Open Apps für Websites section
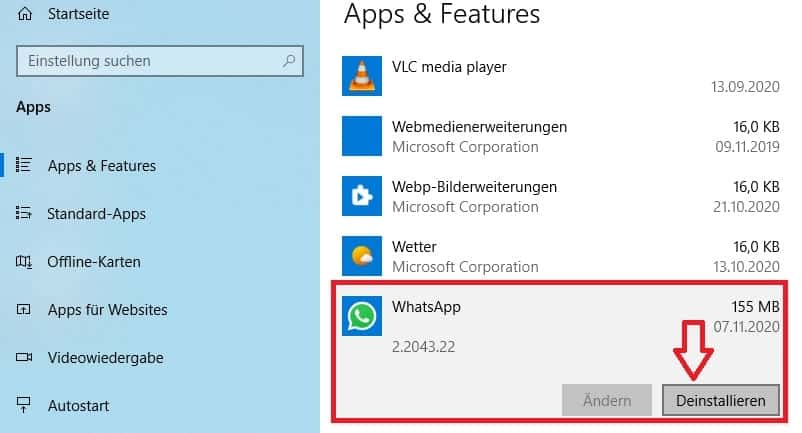 [107, 310]
